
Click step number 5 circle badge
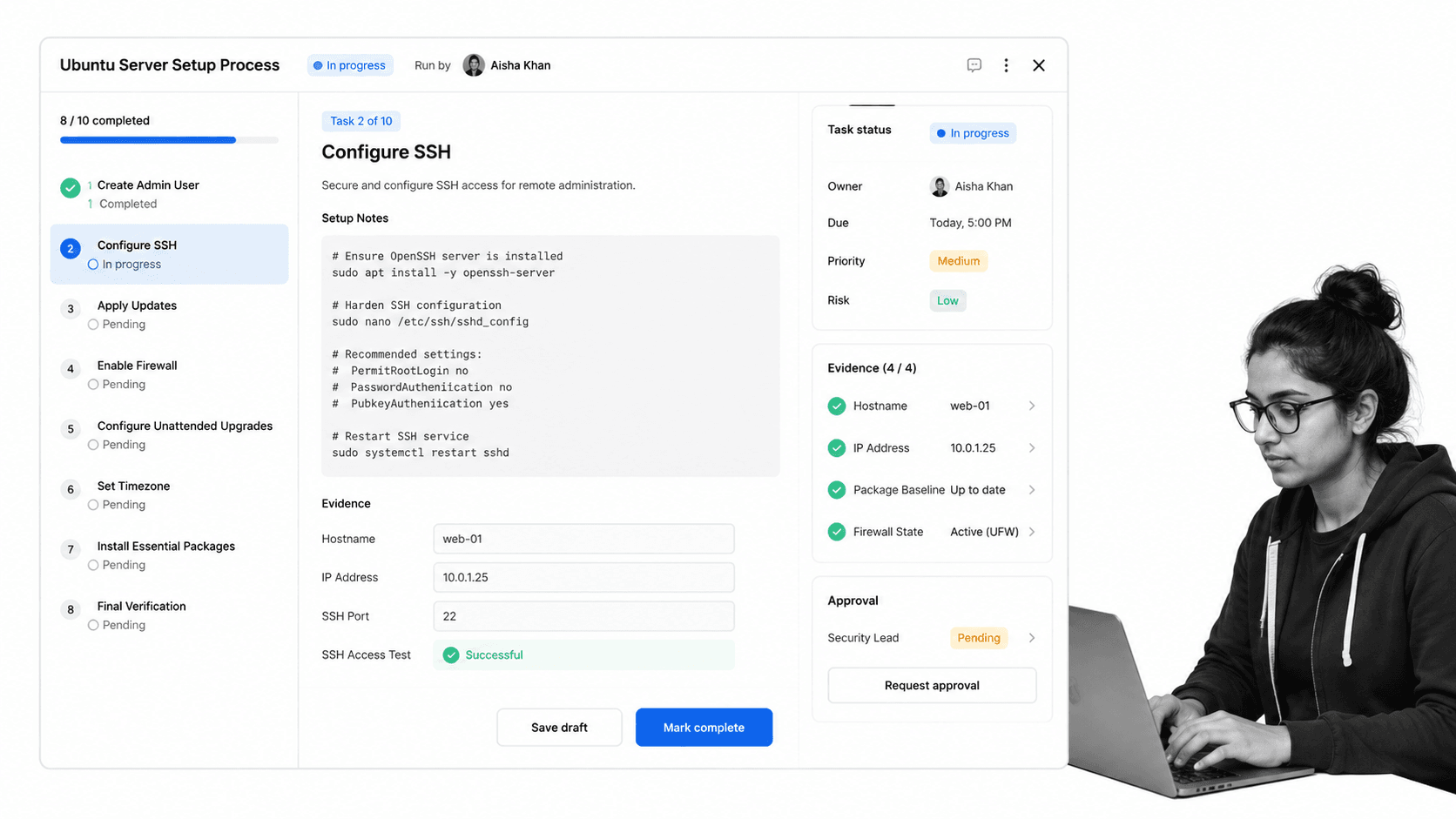pos(71,428)
